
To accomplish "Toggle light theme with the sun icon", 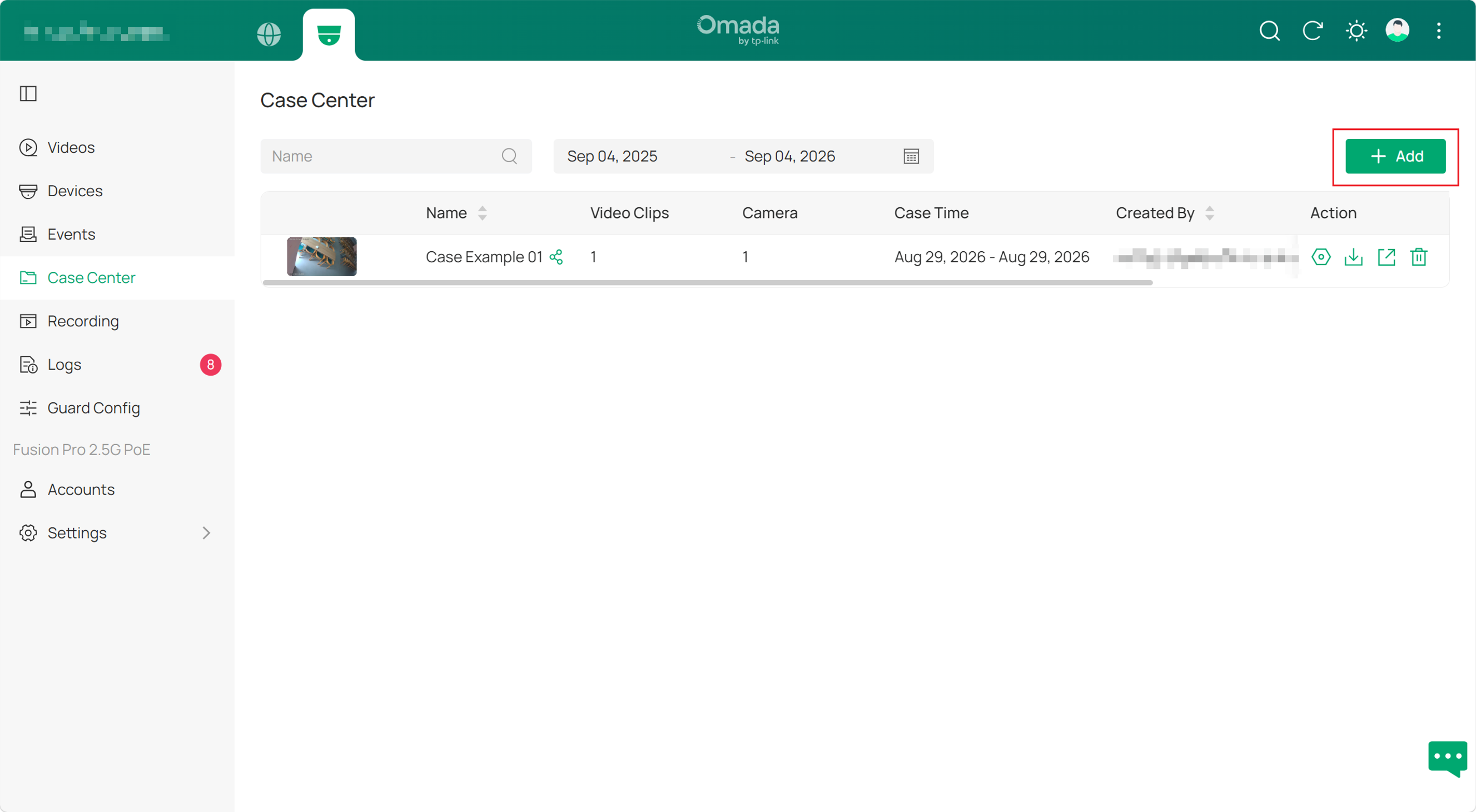I will click(x=1356, y=31).
